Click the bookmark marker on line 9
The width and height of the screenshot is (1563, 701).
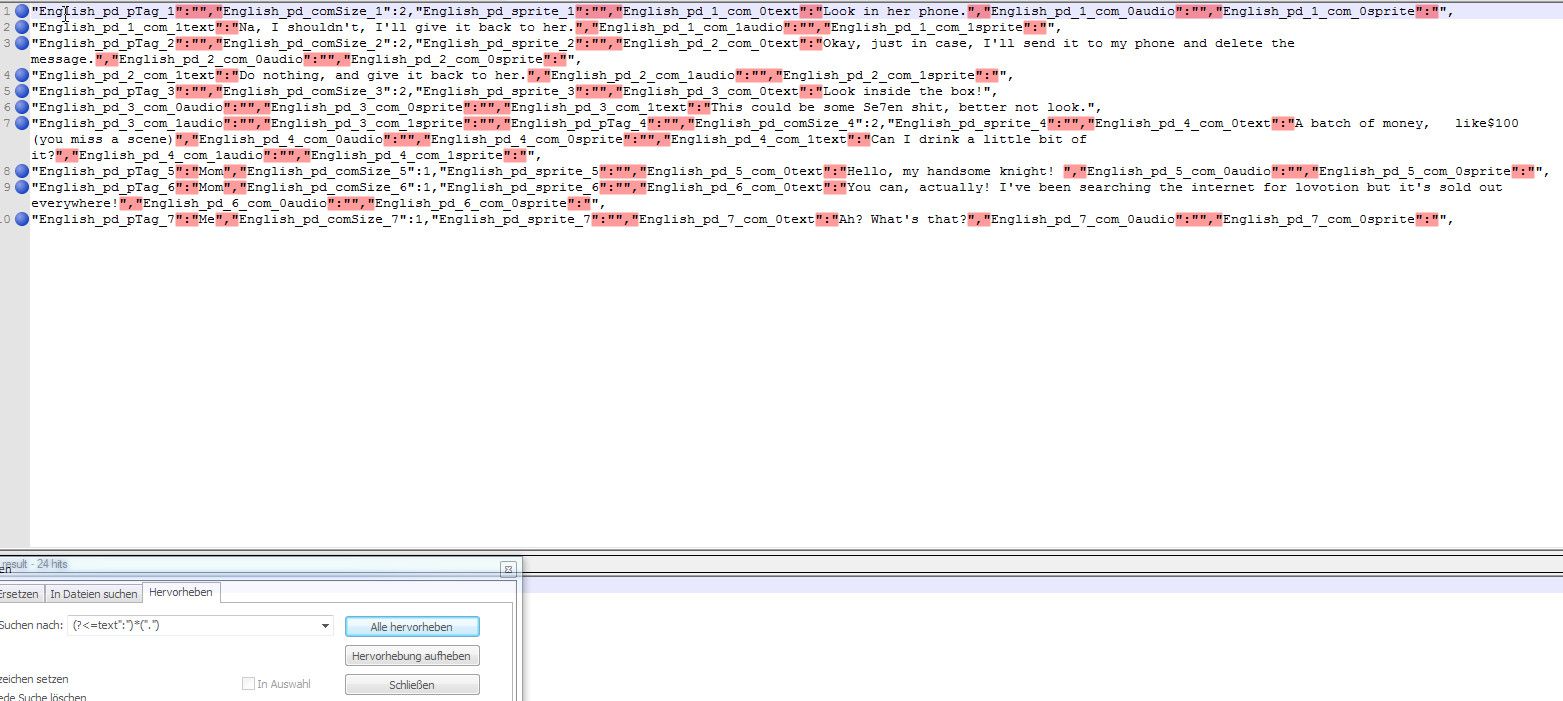point(22,188)
